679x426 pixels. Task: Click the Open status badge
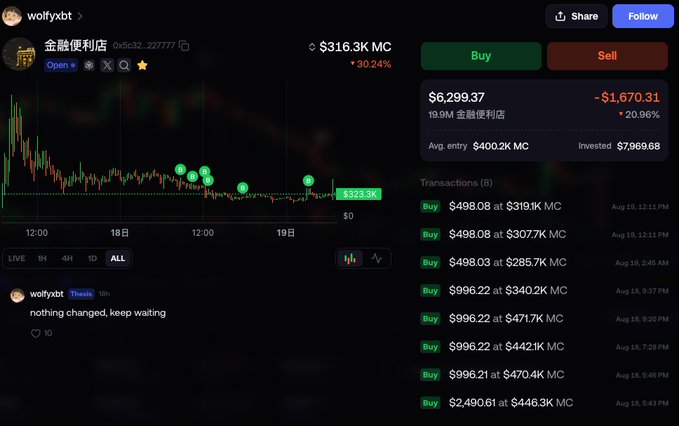click(x=61, y=65)
